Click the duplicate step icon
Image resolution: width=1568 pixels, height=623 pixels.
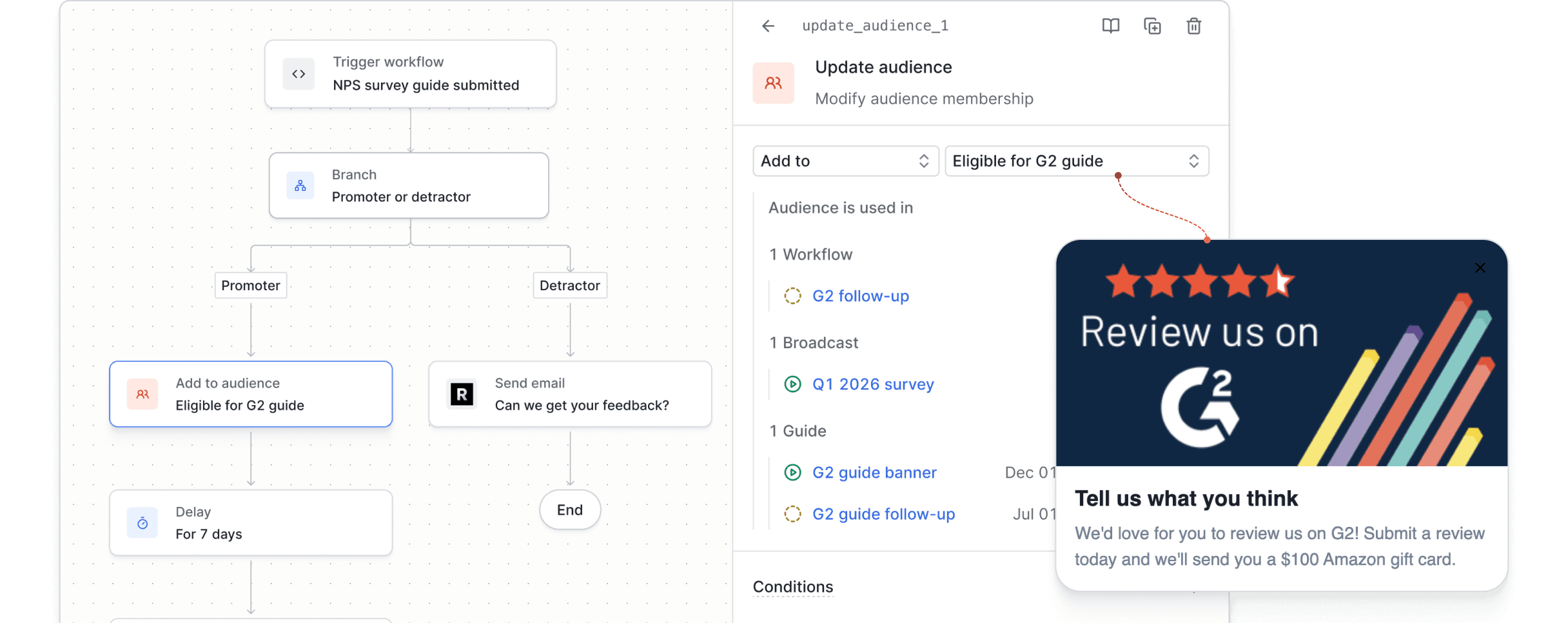[x=1152, y=26]
